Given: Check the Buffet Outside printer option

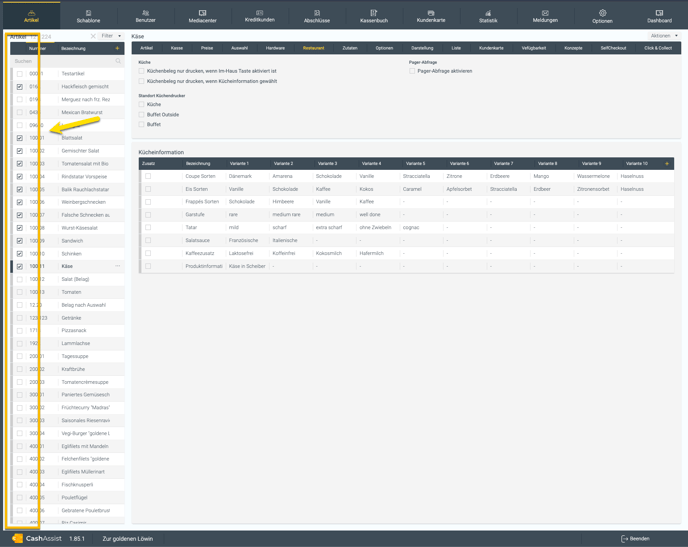Looking at the screenshot, I should click(142, 115).
